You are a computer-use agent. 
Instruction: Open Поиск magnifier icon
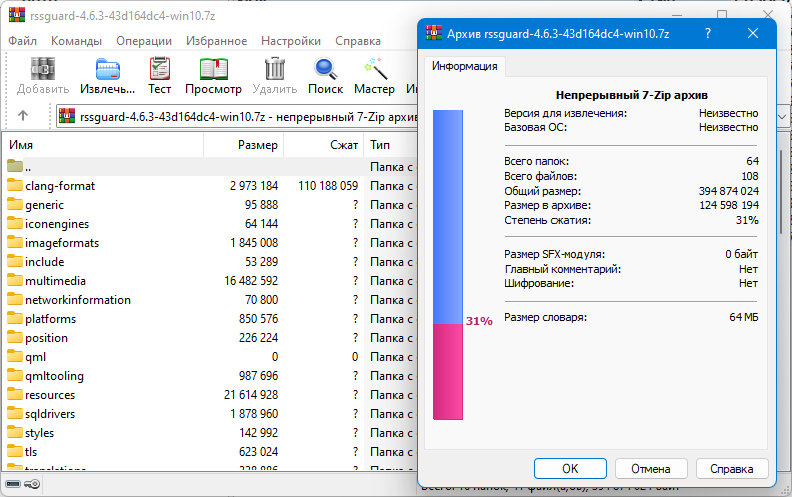click(x=325, y=69)
